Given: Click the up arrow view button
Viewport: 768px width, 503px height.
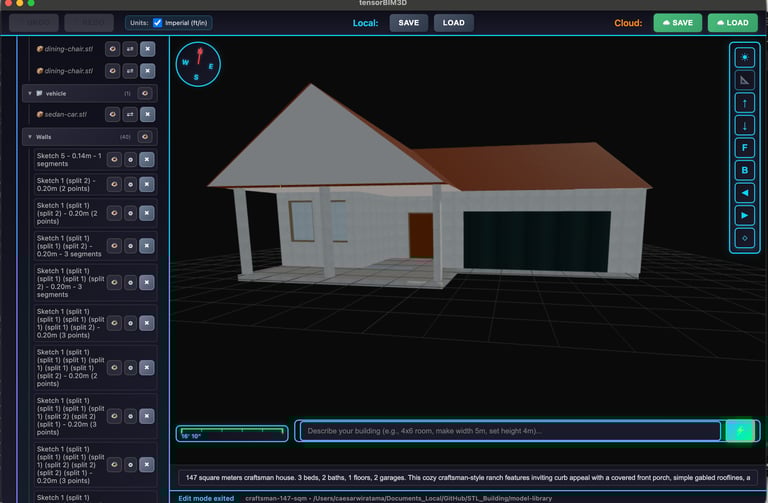Looking at the screenshot, I should click(744, 103).
